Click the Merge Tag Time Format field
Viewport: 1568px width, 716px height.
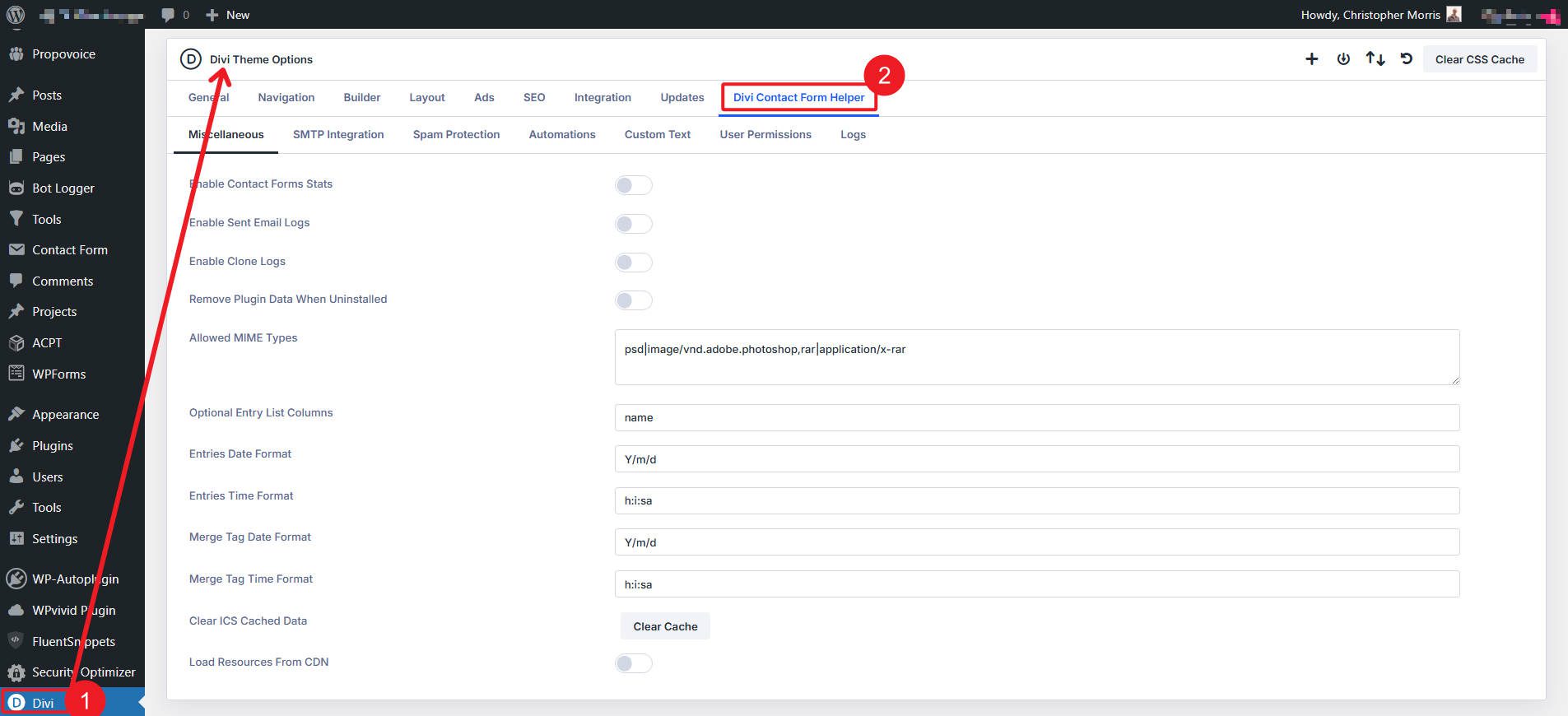click(1037, 584)
